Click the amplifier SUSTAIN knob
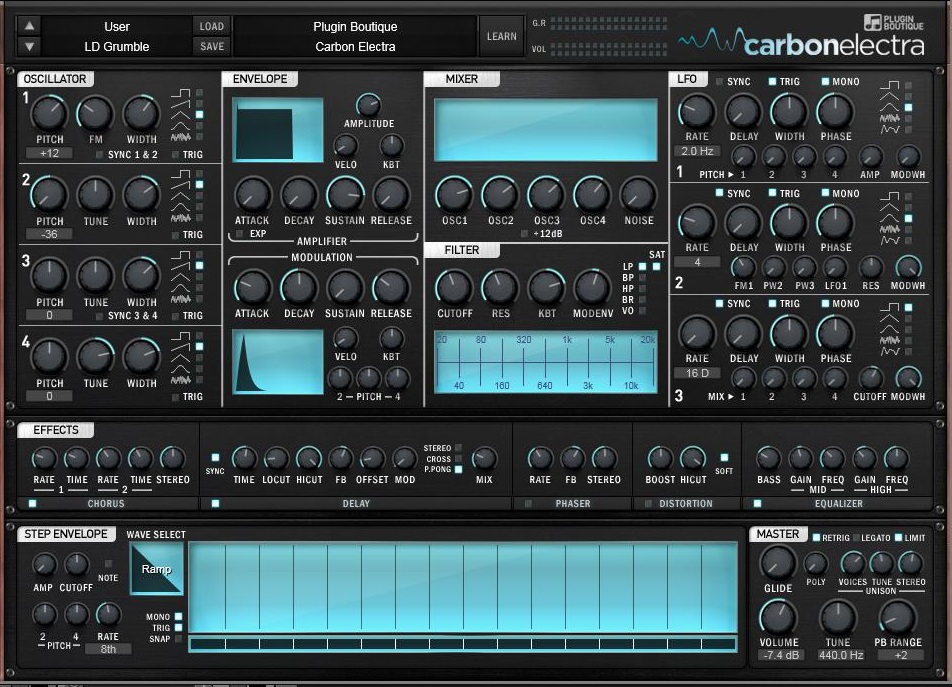Viewport: 952px width, 687px height. point(345,195)
